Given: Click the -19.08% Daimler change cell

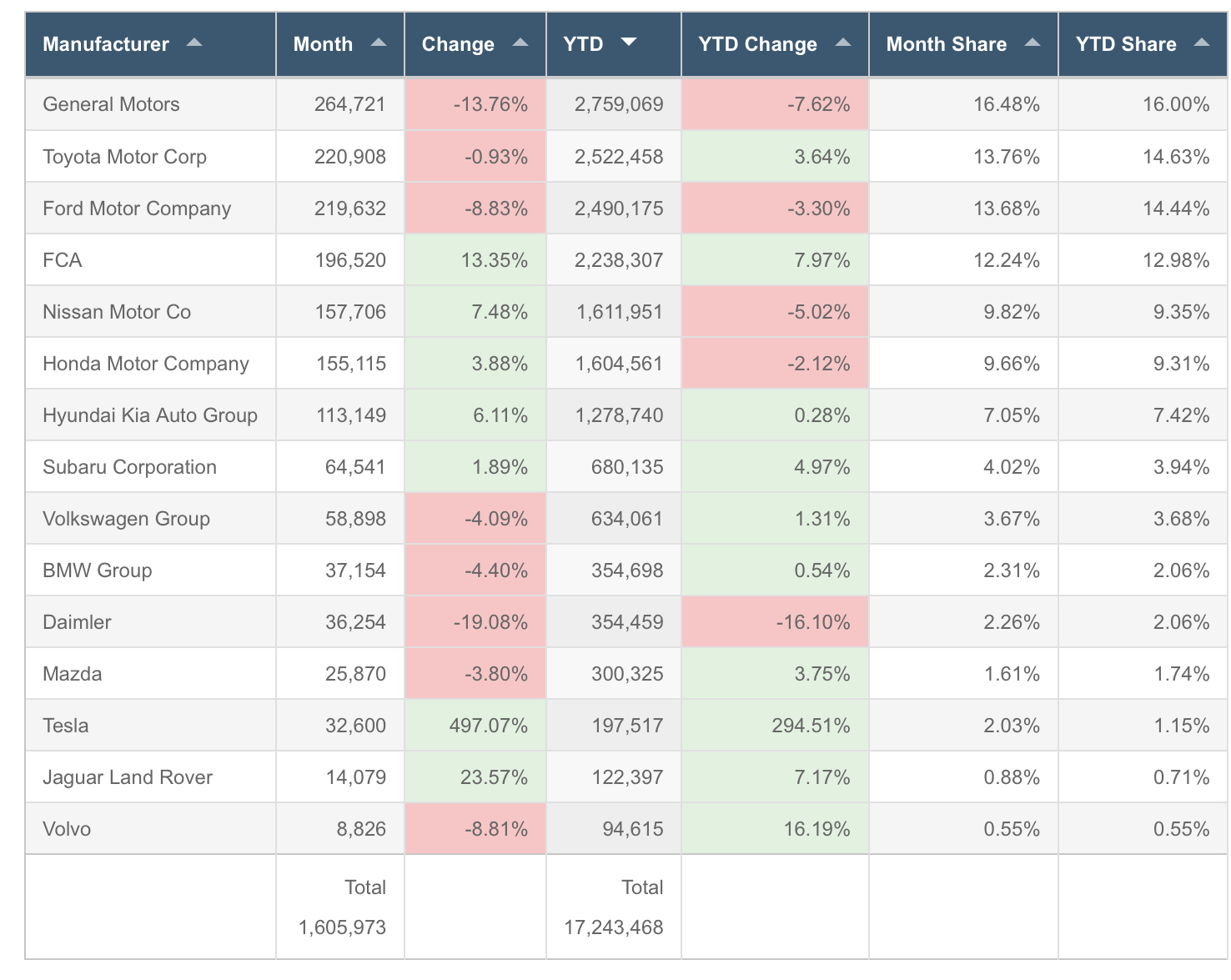Looking at the screenshot, I should pyautogui.click(x=475, y=621).
